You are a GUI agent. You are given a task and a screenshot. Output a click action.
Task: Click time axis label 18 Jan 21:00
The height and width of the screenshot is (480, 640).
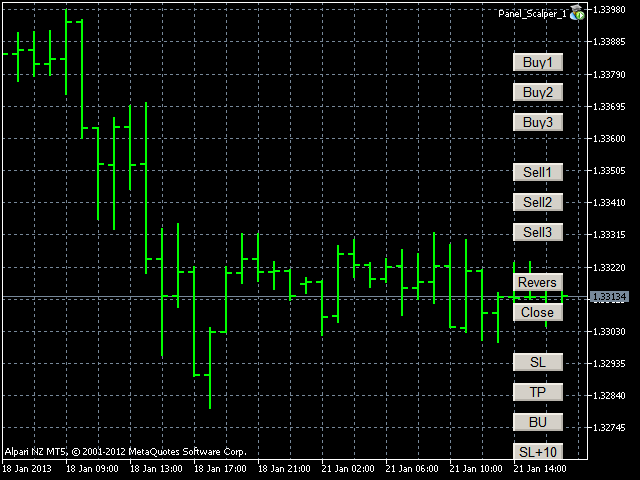point(284,469)
